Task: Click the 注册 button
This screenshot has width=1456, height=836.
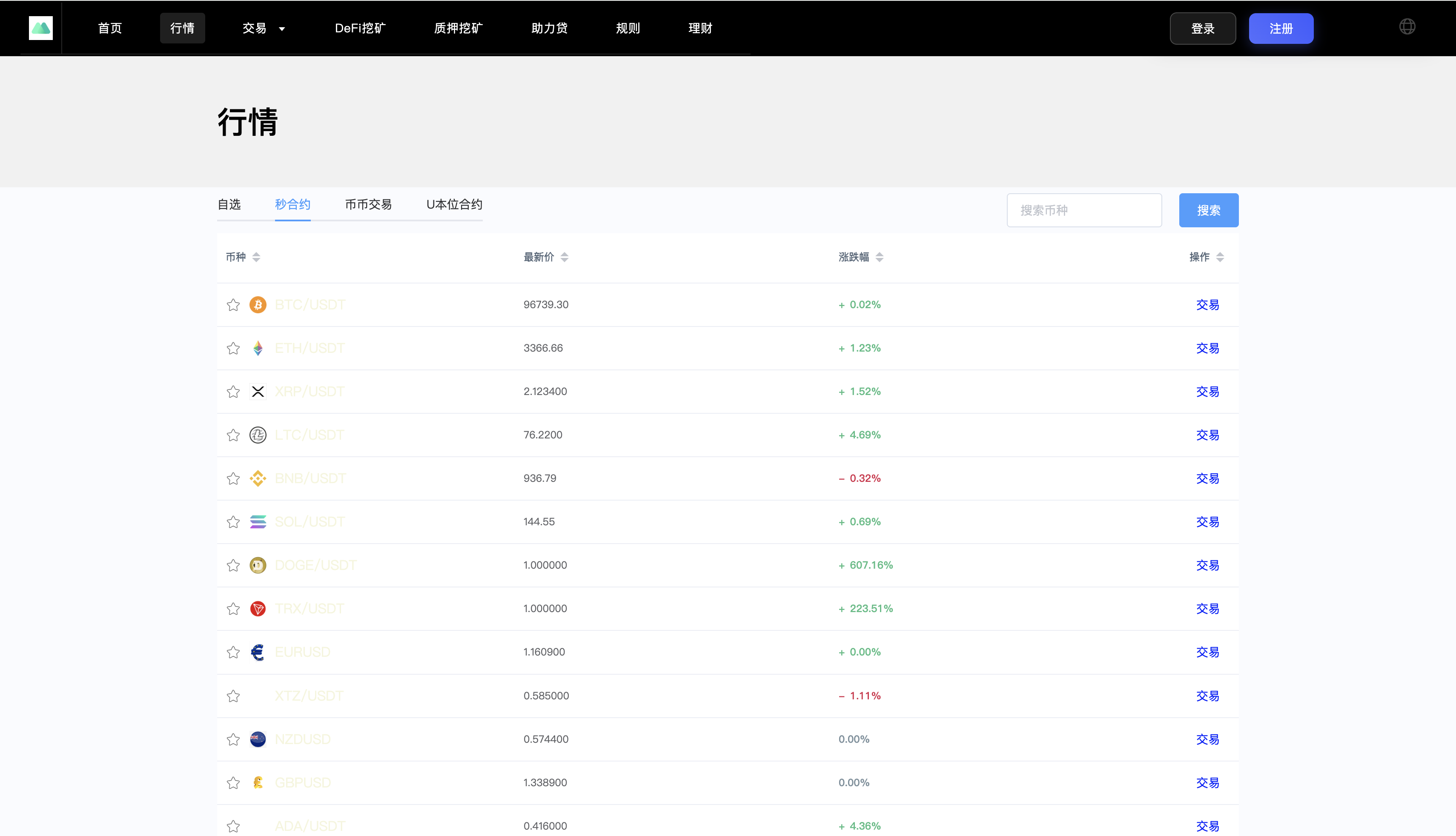Action: coord(1281,28)
